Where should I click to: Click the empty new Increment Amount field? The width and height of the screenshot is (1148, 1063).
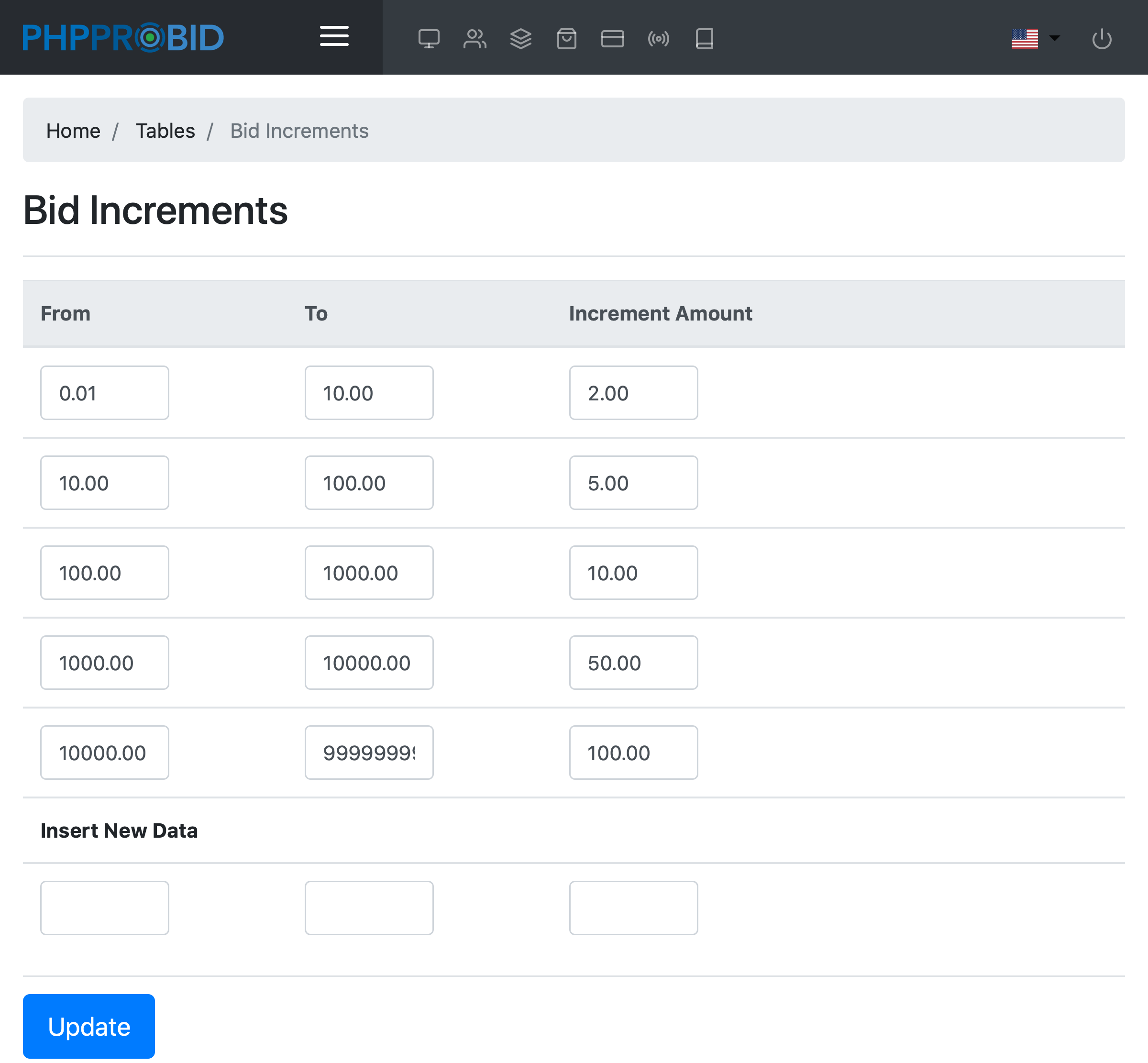633,908
